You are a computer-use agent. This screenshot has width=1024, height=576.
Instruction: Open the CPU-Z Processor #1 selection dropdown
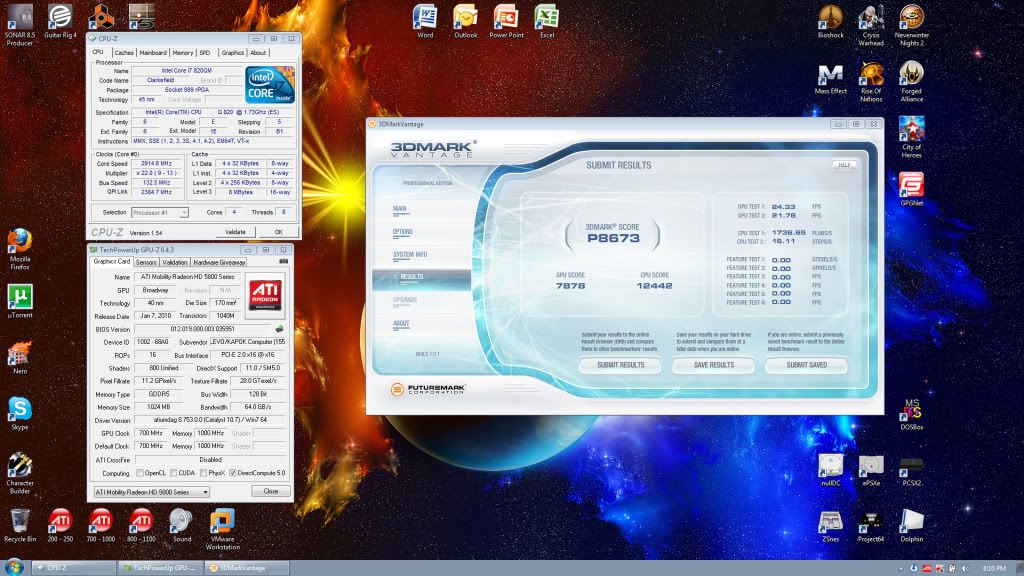(x=160, y=212)
